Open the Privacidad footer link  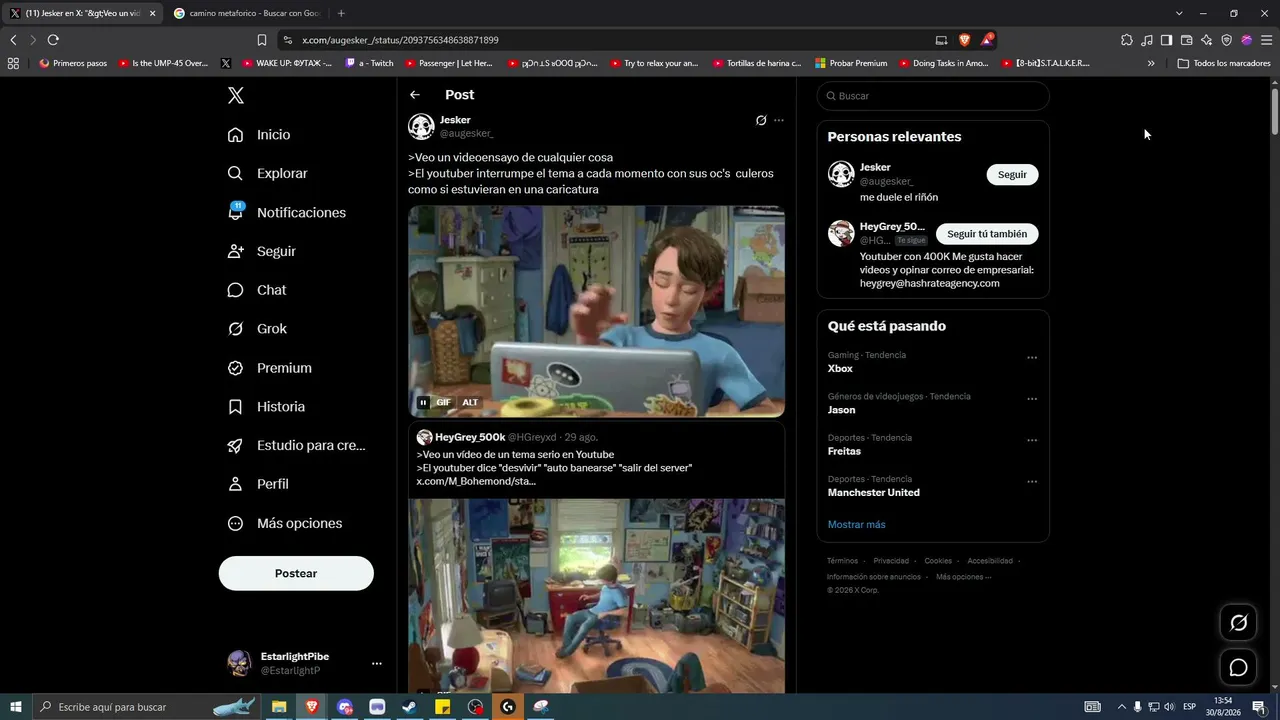tap(891, 561)
